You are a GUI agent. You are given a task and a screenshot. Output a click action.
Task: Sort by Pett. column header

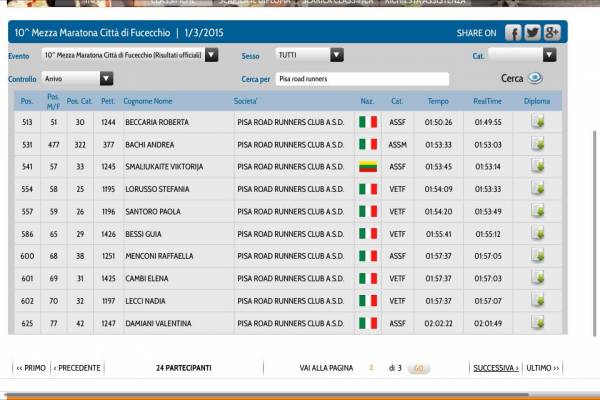pyautogui.click(x=108, y=101)
